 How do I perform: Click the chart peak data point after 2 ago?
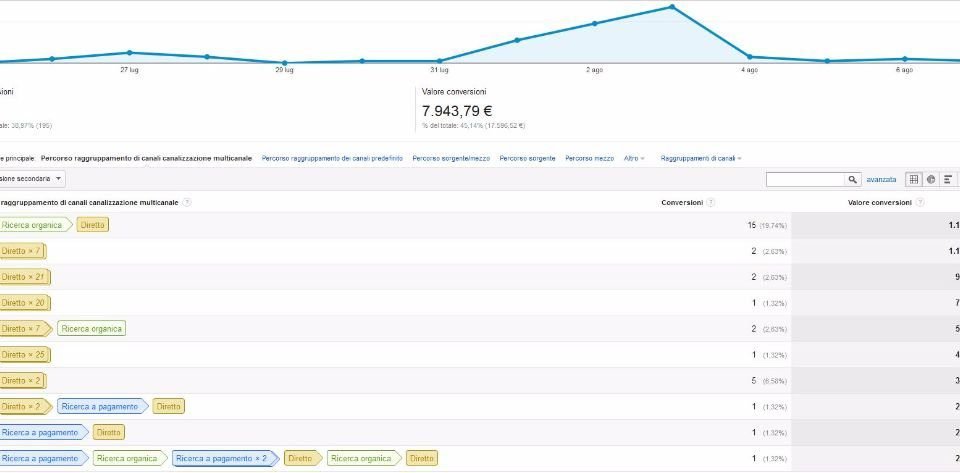(672, 7)
